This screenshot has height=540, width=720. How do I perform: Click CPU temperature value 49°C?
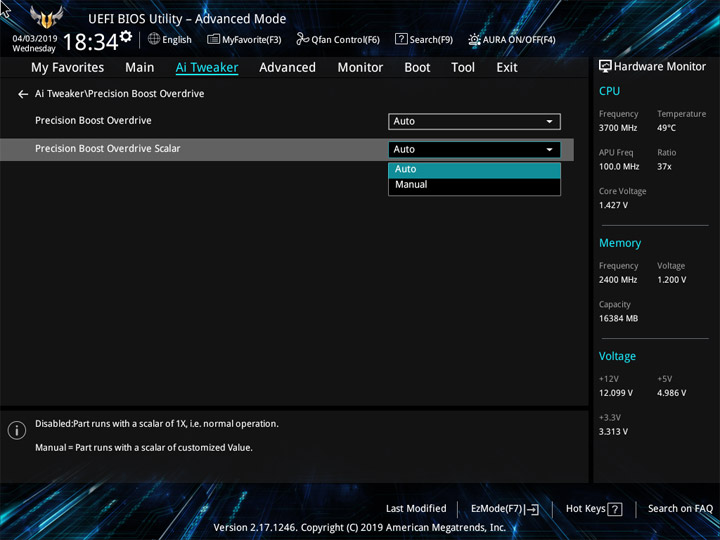pyautogui.click(x=666, y=128)
